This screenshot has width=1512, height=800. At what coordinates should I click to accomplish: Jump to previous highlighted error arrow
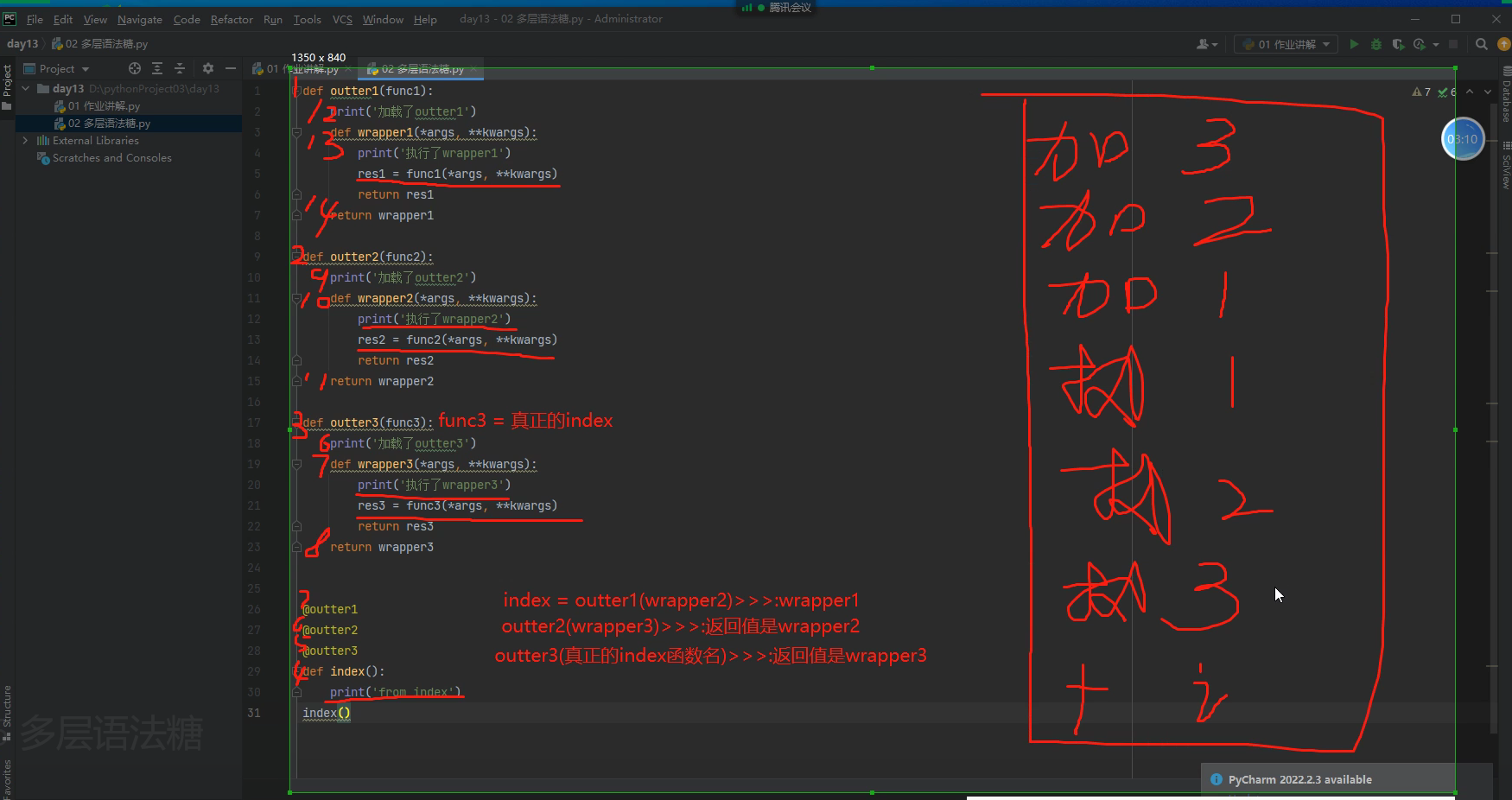tap(1470, 92)
